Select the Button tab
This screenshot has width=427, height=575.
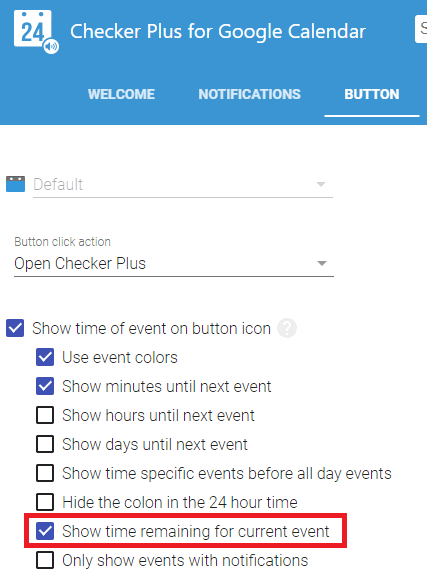click(x=372, y=94)
